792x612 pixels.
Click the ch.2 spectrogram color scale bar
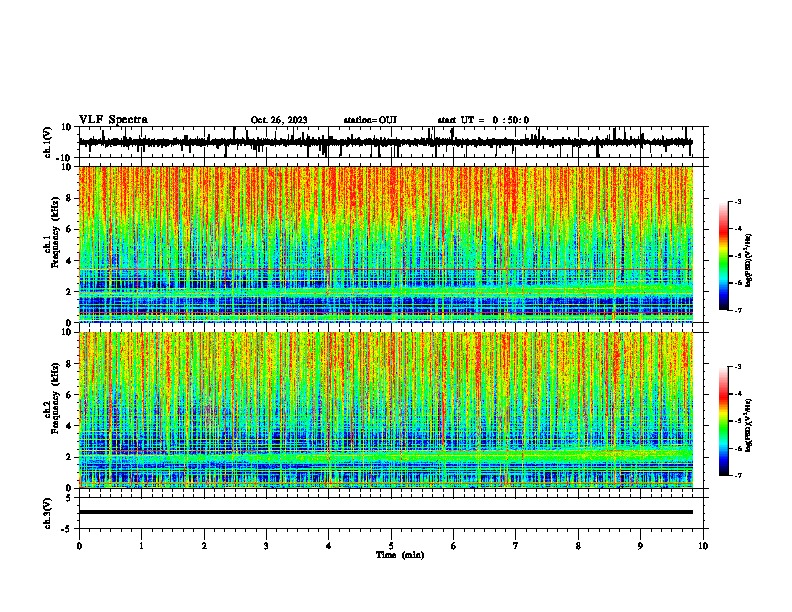tap(723, 421)
